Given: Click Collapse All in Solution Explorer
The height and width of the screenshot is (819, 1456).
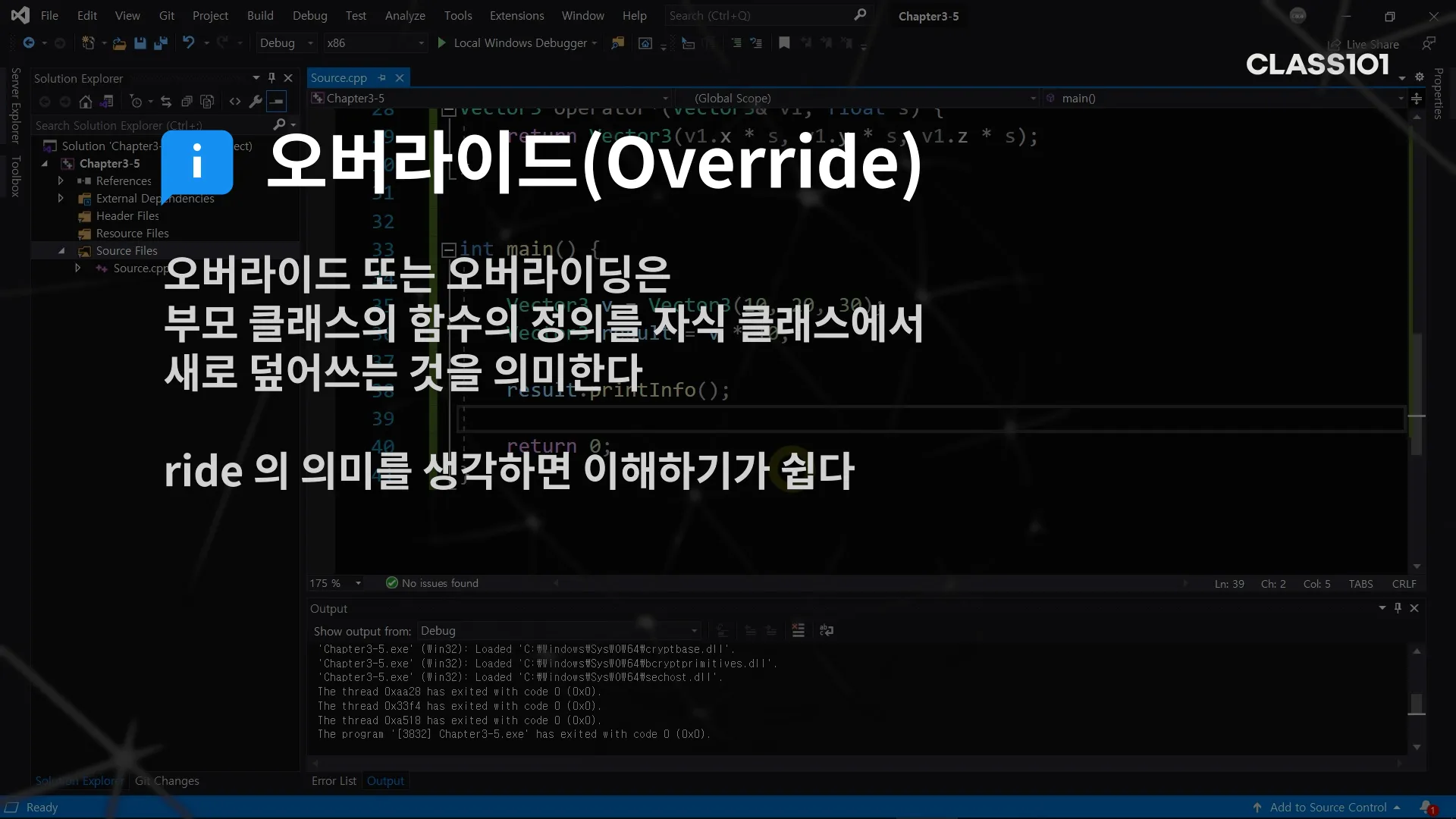Looking at the screenshot, I should pyautogui.click(x=187, y=102).
